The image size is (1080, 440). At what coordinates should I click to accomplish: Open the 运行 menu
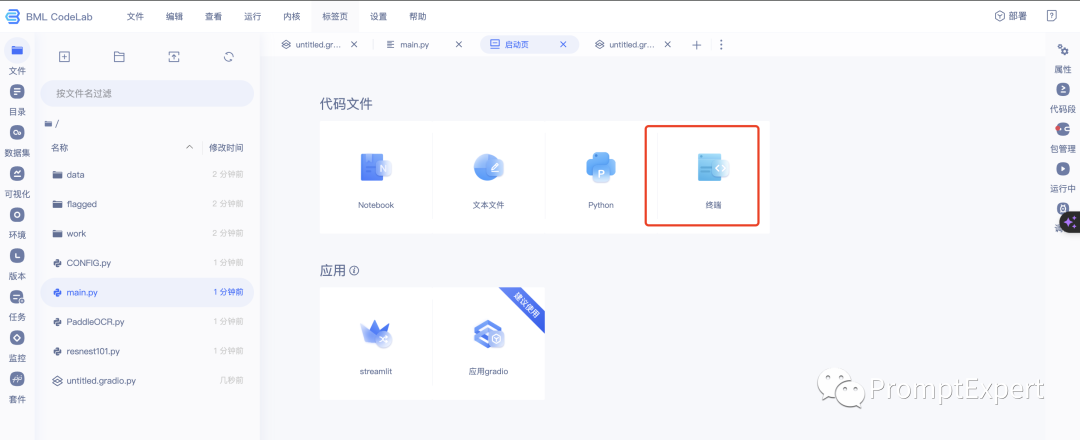tap(253, 17)
